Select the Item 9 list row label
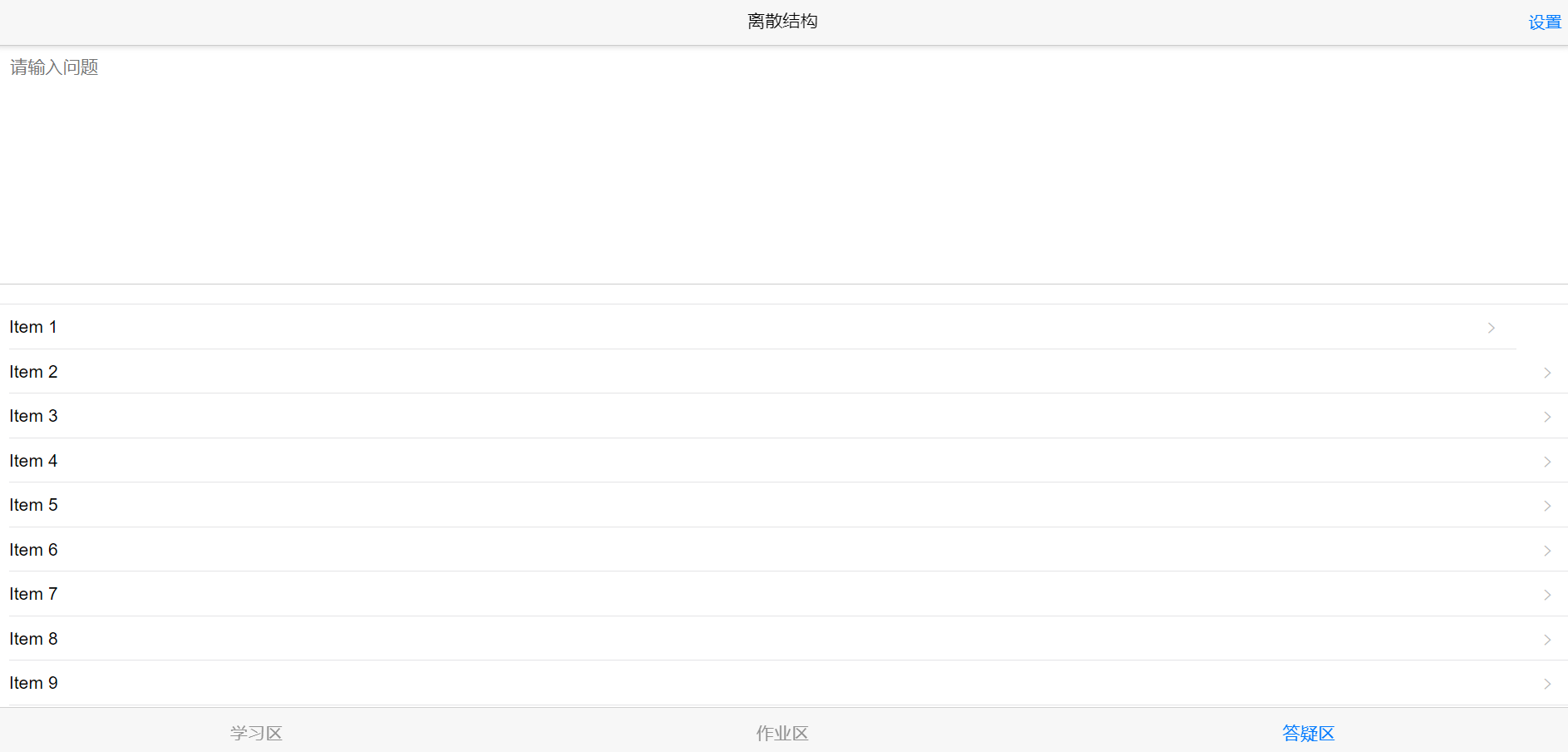The width and height of the screenshot is (1568, 752). coord(33,683)
